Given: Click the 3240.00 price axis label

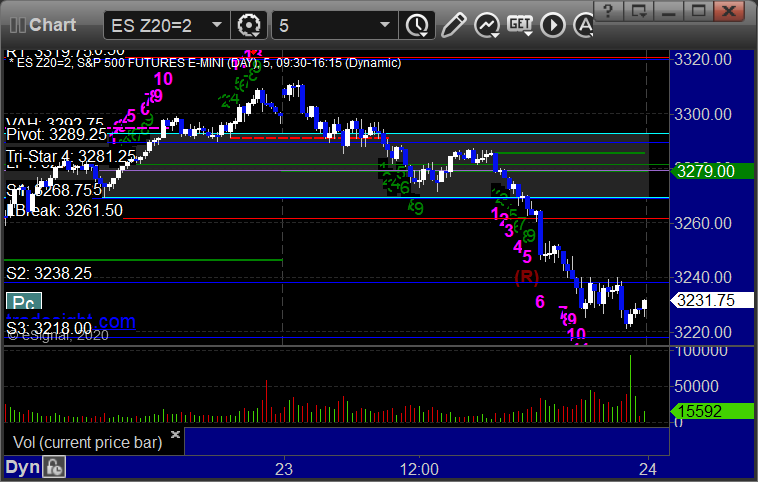Looking at the screenshot, I should click(x=703, y=278).
